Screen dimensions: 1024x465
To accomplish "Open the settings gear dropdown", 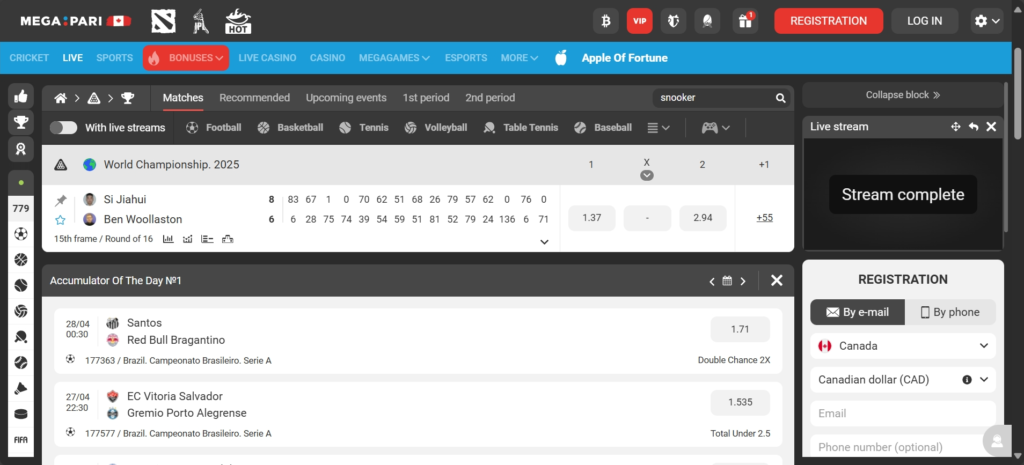I will [987, 21].
